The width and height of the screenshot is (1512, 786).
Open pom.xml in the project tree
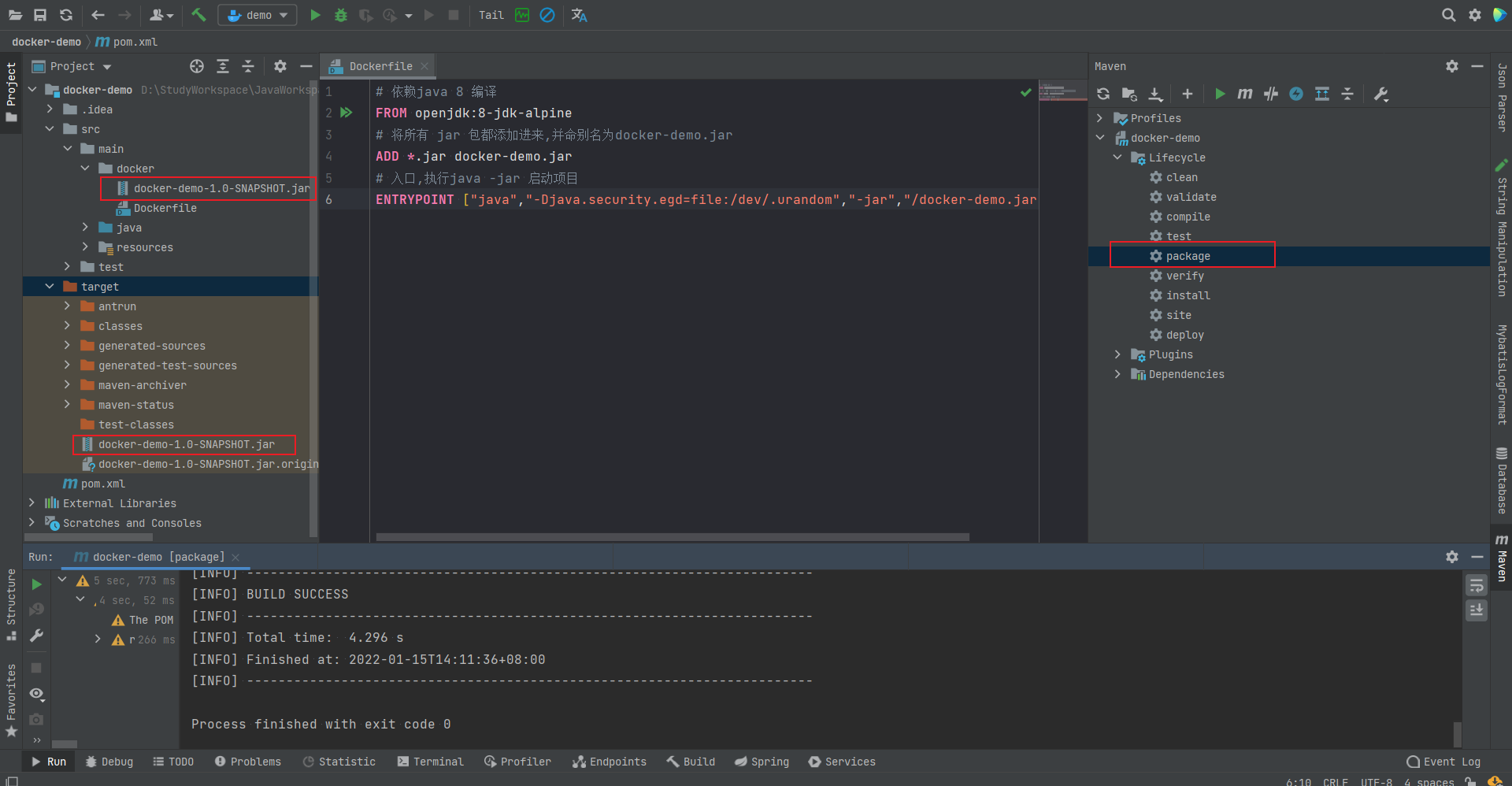pyautogui.click(x=102, y=484)
